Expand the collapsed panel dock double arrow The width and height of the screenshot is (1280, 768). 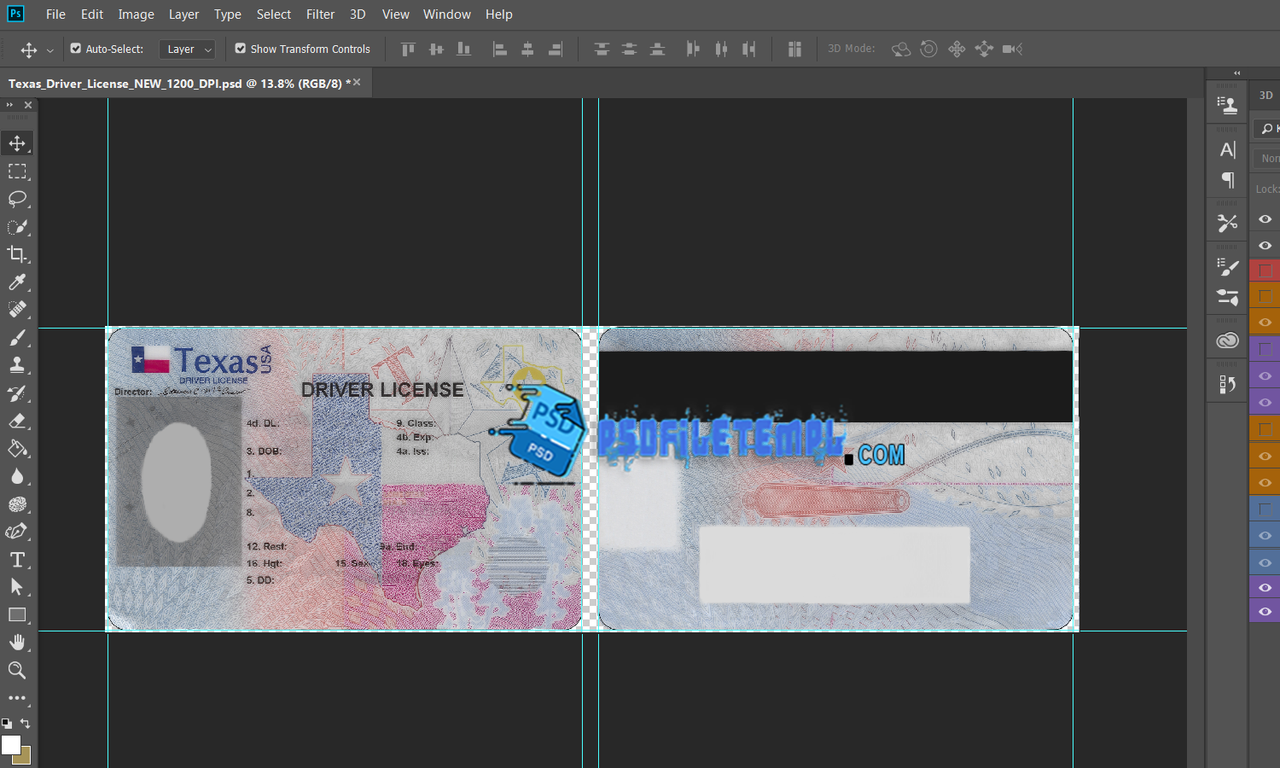tap(1237, 73)
